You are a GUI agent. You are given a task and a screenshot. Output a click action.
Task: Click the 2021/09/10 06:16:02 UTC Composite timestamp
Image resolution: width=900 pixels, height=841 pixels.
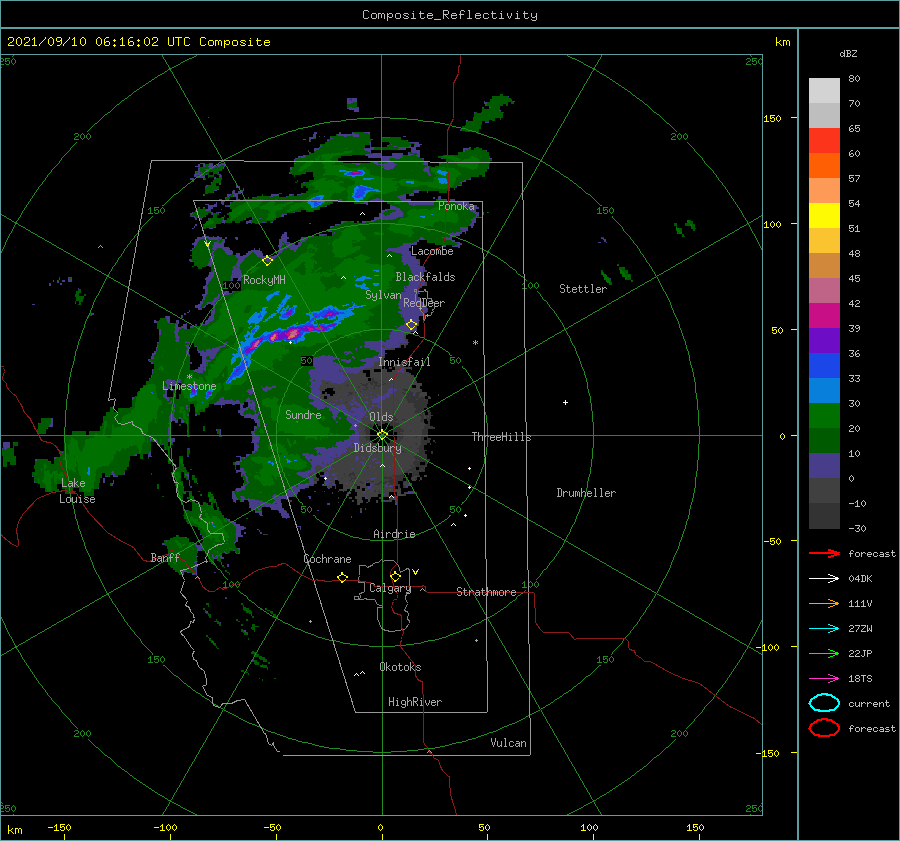138,42
